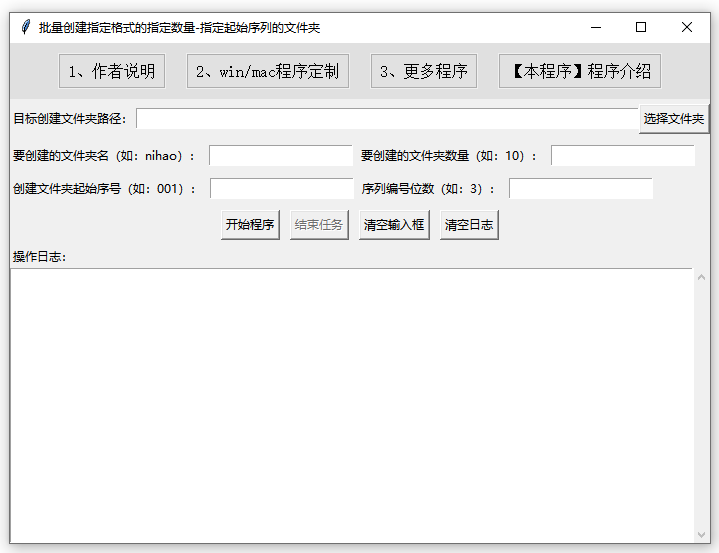Click the feather app icon in title bar
The width and height of the screenshot is (719, 553).
[26, 27]
